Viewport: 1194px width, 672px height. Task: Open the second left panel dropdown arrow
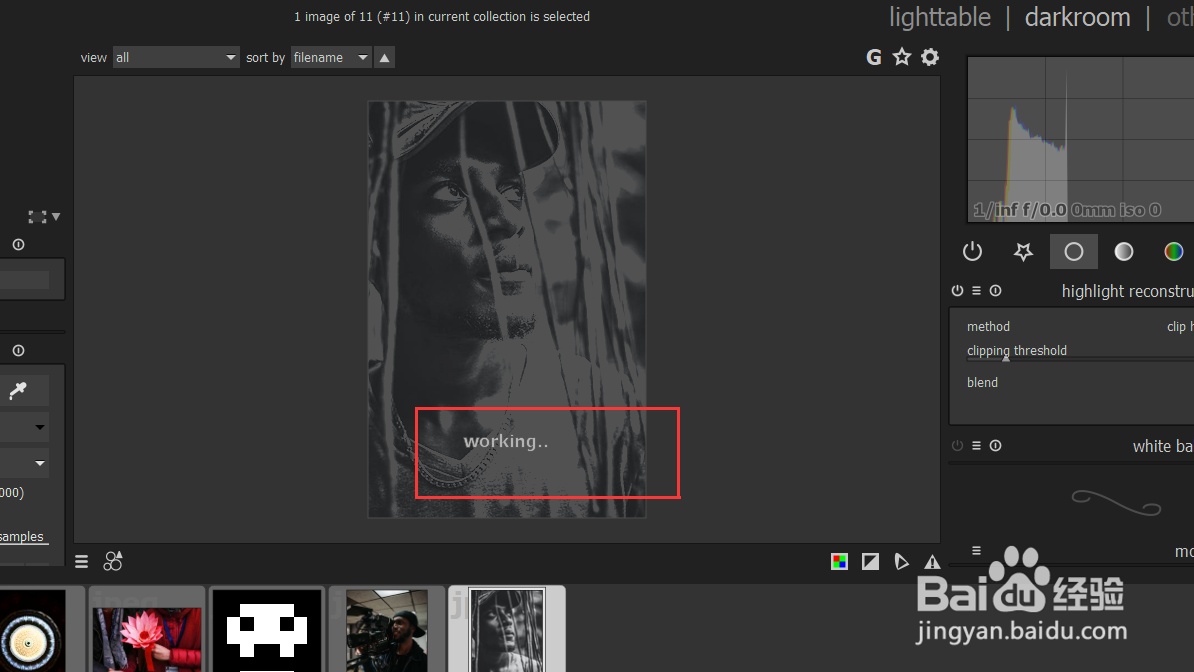point(40,463)
